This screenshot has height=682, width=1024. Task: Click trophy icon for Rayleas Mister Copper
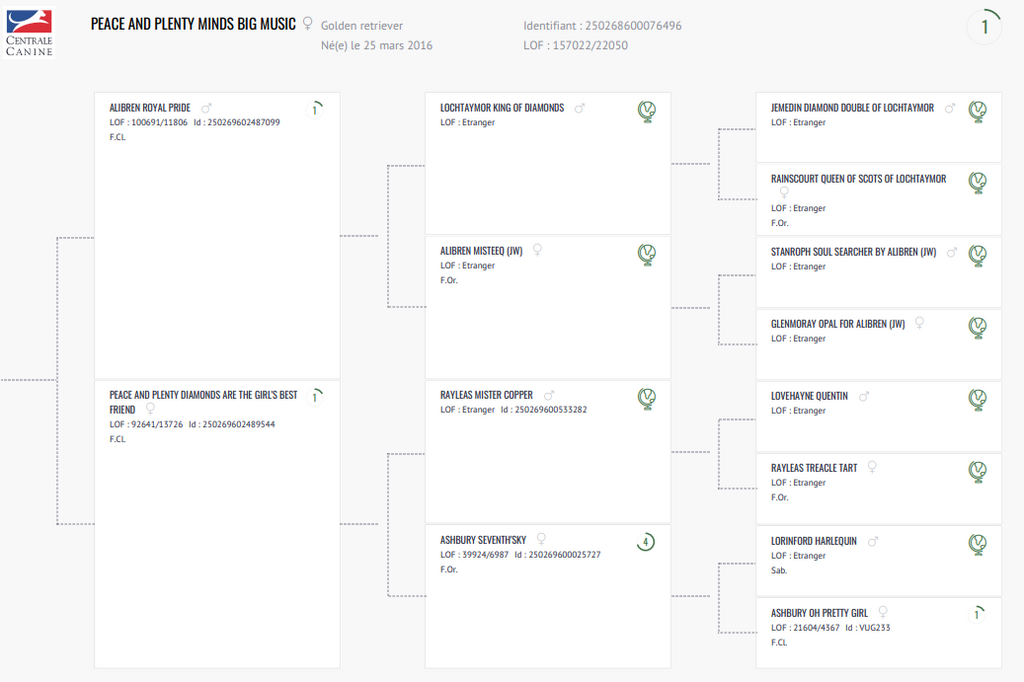point(647,399)
